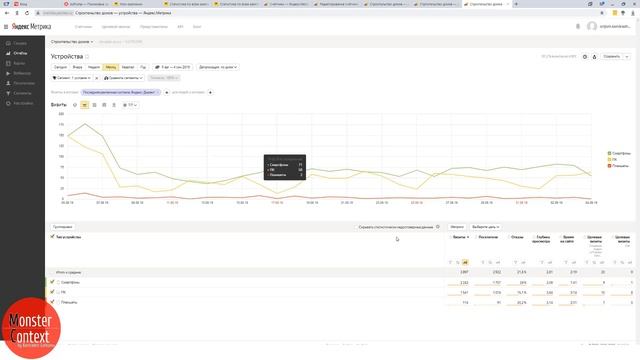
Task: Select the Квартал period
Action: pyautogui.click(x=128, y=67)
